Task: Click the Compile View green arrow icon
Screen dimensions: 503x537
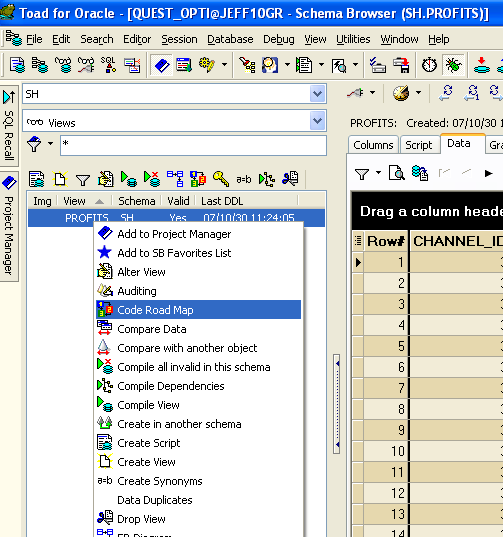Action: [x=129, y=179]
